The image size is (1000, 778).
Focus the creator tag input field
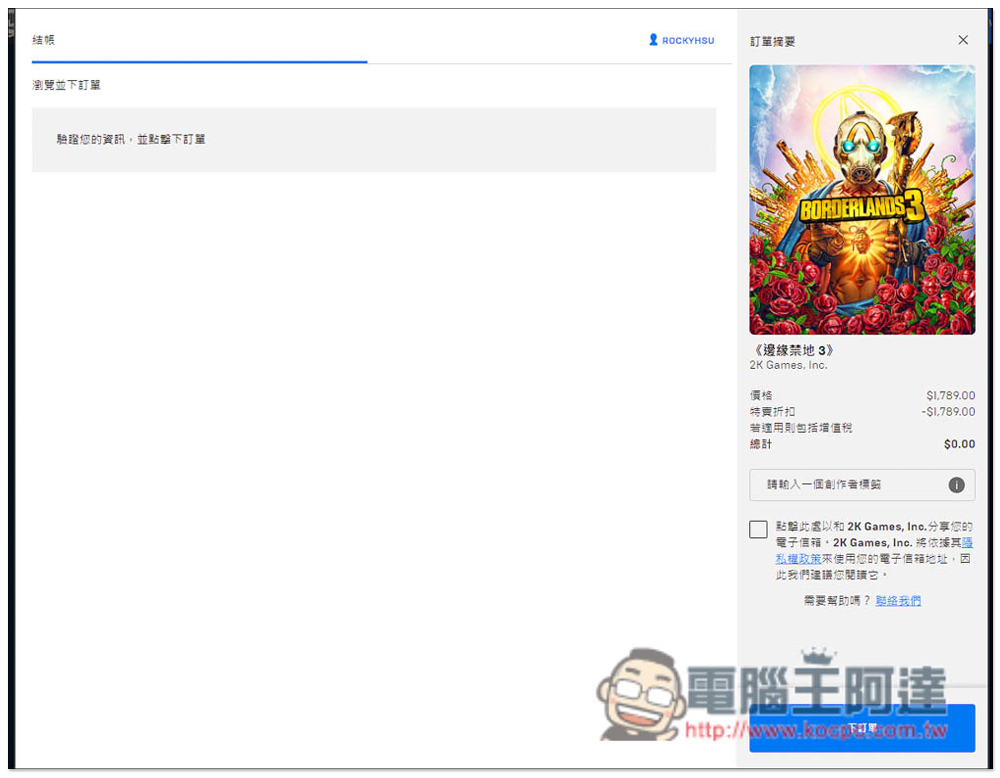[862, 485]
